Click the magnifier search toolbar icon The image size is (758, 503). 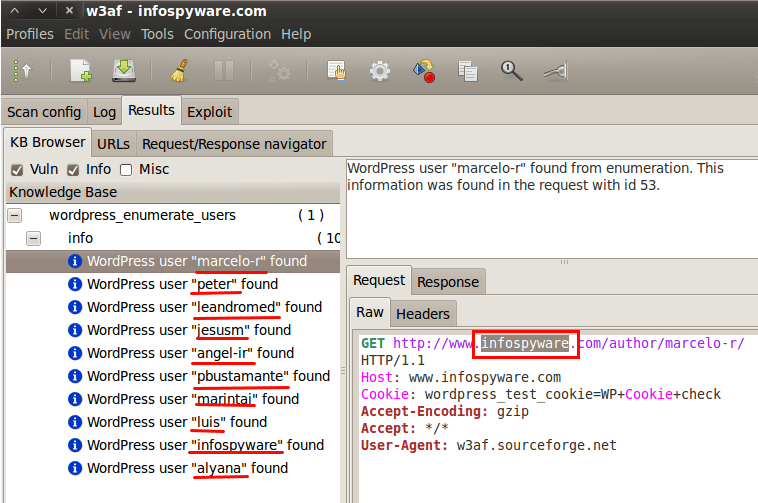[511, 71]
